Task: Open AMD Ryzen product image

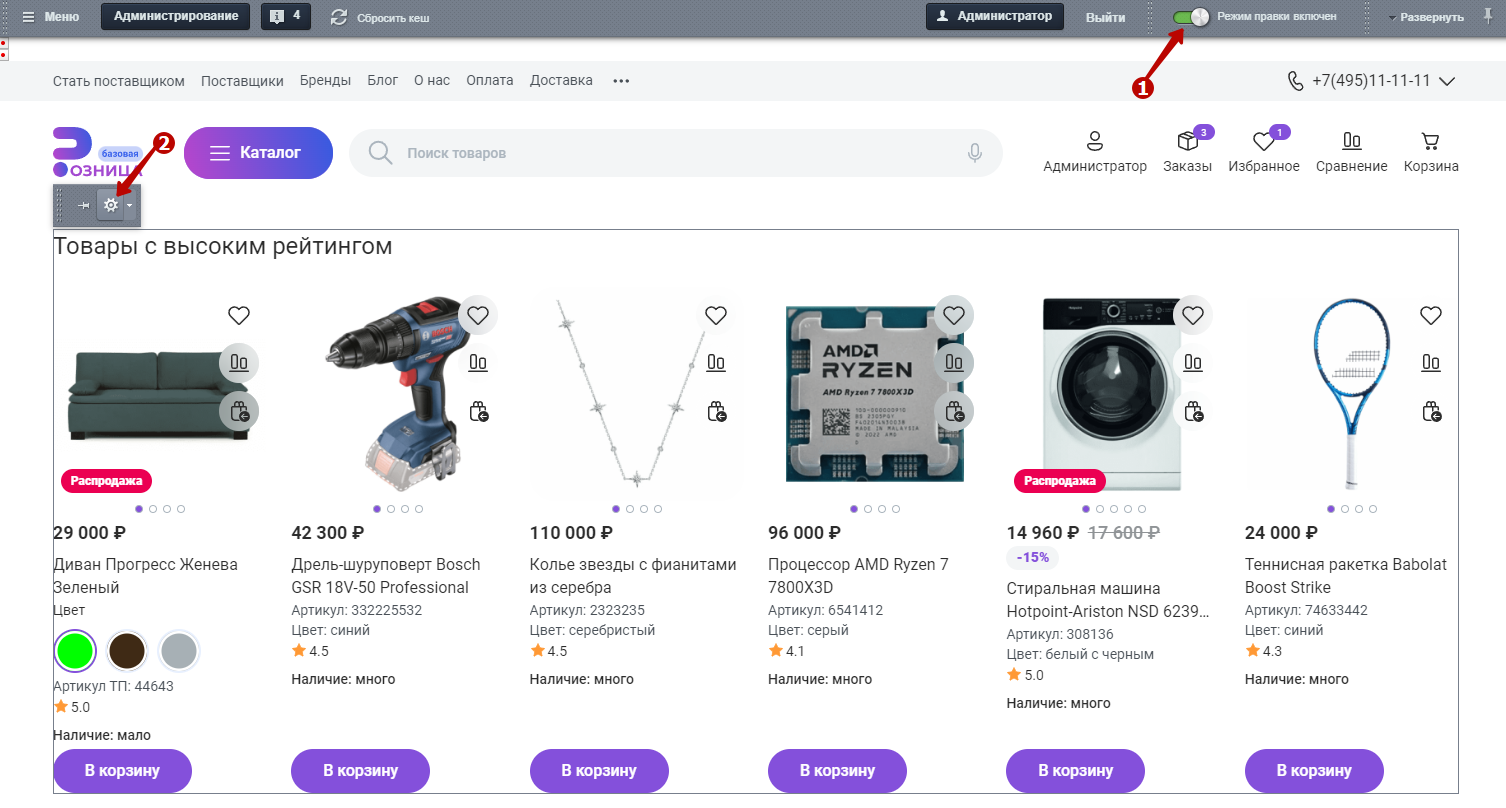Action: coord(875,395)
